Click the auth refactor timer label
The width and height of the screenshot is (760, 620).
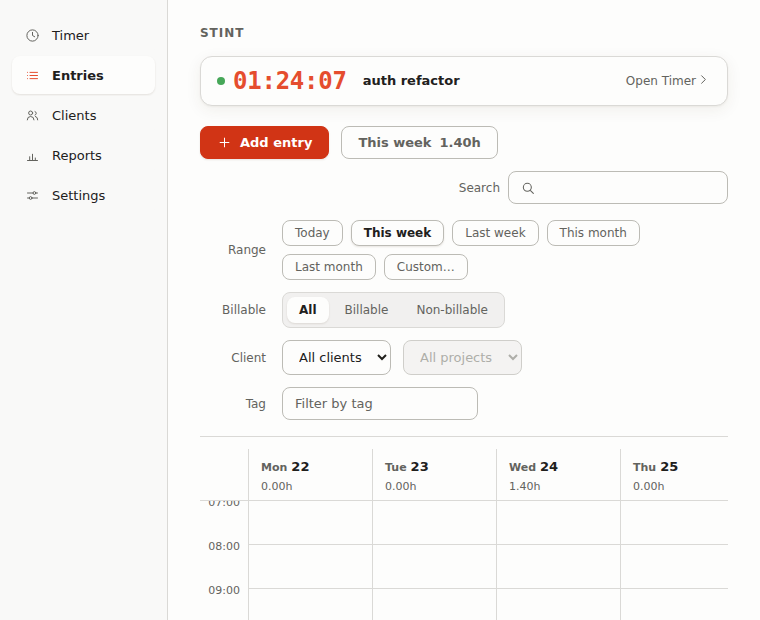click(x=411, y=80)
